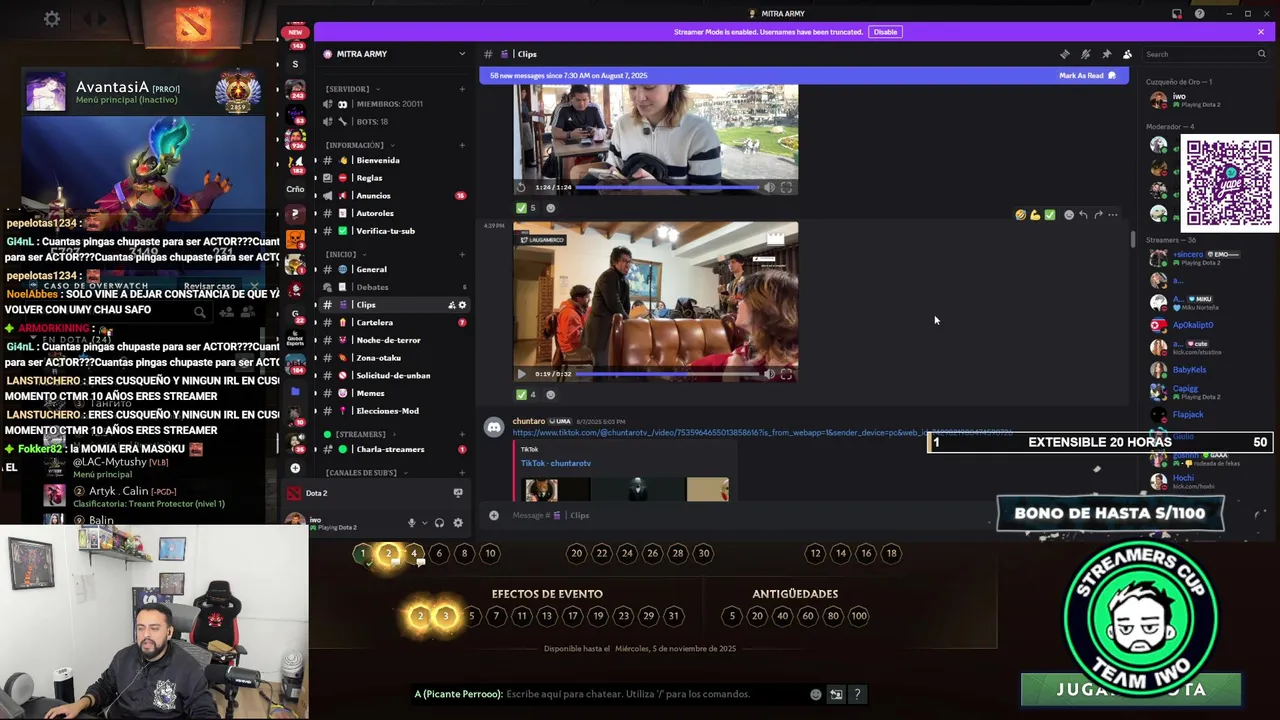Create channel in INFORMACIÓN category plus
Viewport: 1280px width, 720px height.
click(462, 145)
